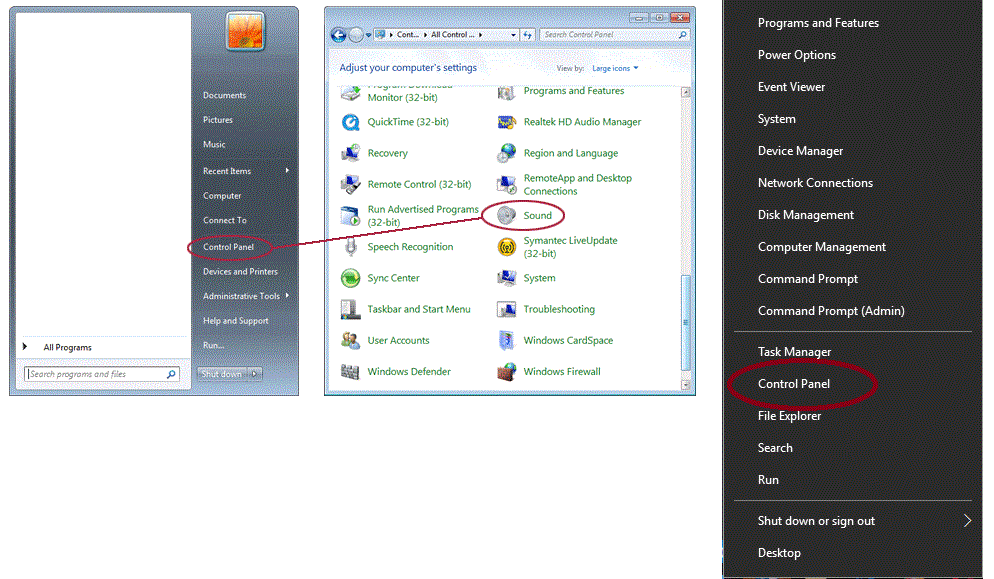994x579 pixels.
Task: Choose Network Connections in the dark menu
Action: click(x=815, y=183)
